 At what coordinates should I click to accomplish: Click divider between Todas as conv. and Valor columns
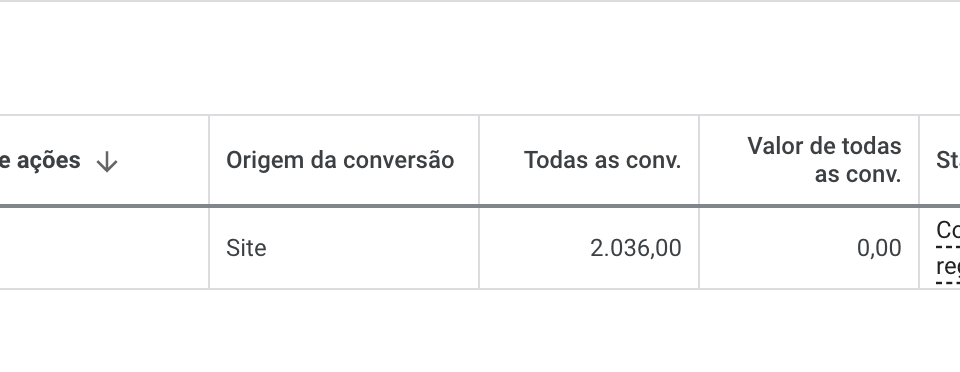[699, 160]
